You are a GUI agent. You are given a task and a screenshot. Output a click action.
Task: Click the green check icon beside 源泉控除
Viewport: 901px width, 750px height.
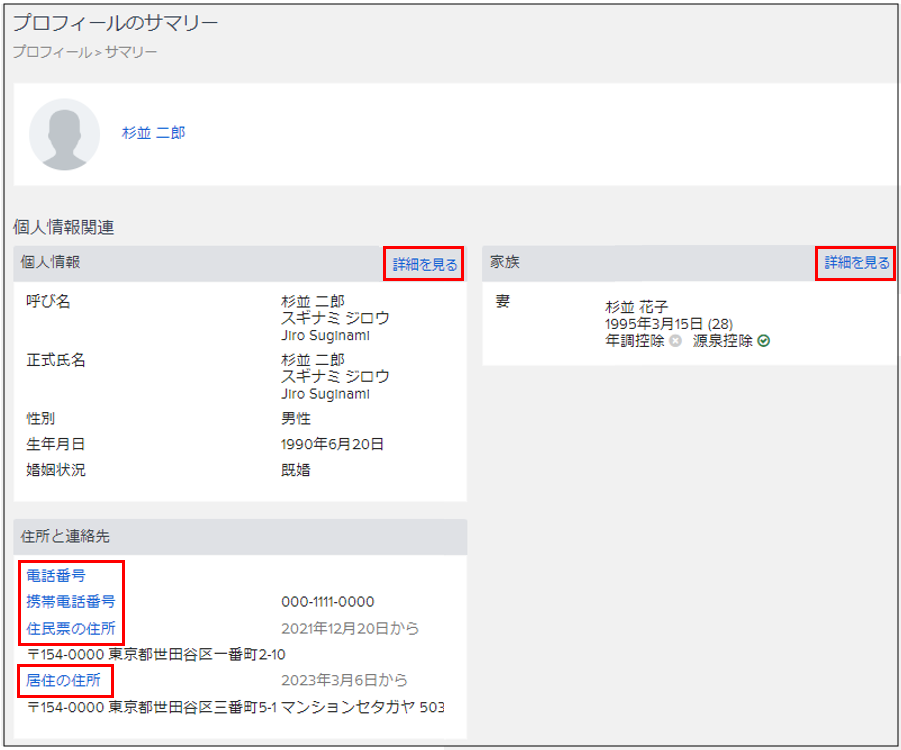point(764,341)
